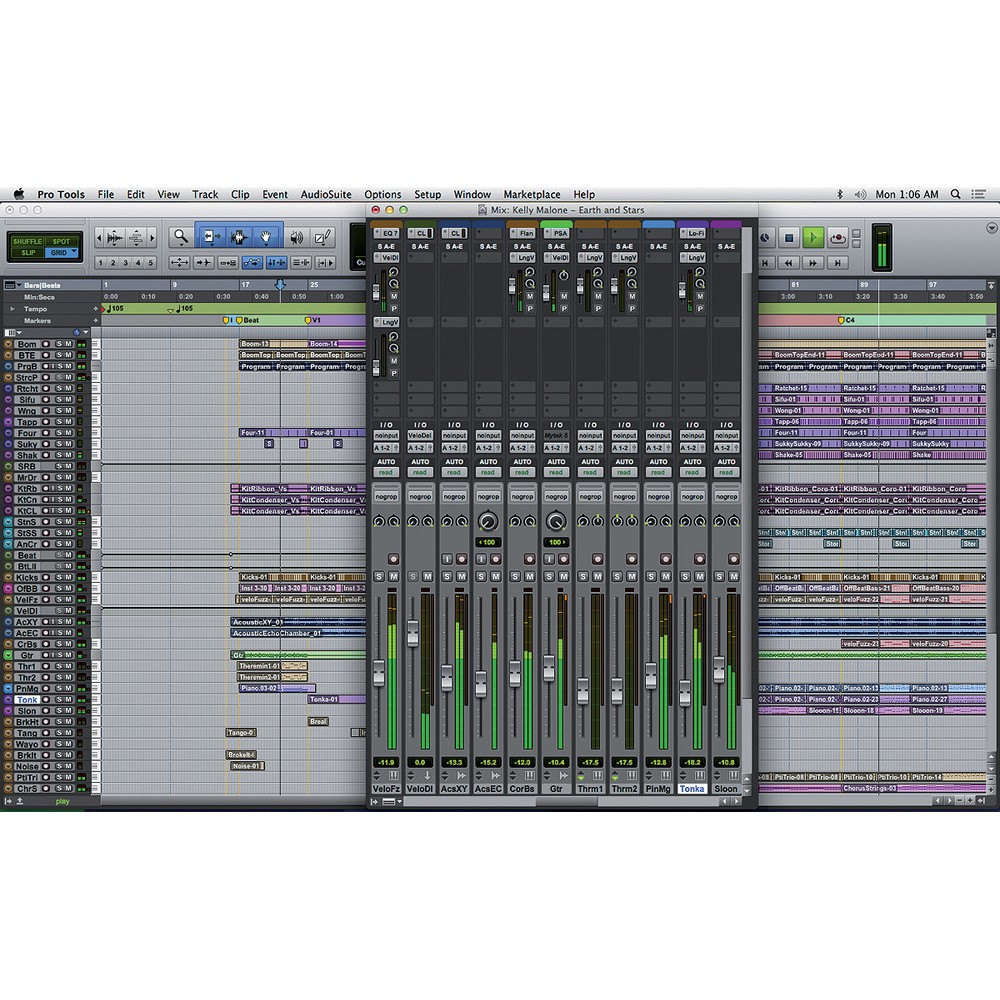Select the Grabber hand tool
Screen dimensions: 1000x1000
point(267,238)
